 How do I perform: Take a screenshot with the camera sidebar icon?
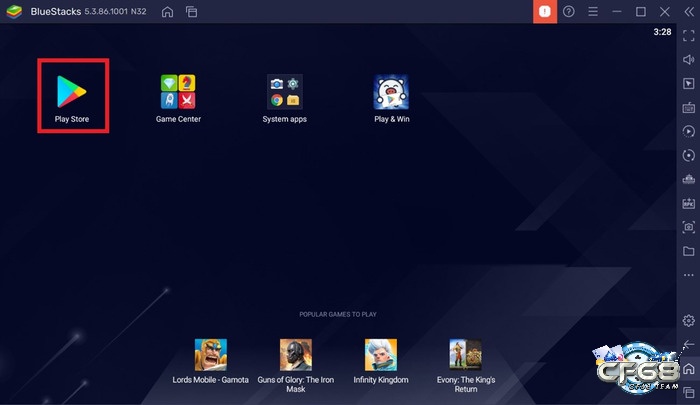coord(688,227)
